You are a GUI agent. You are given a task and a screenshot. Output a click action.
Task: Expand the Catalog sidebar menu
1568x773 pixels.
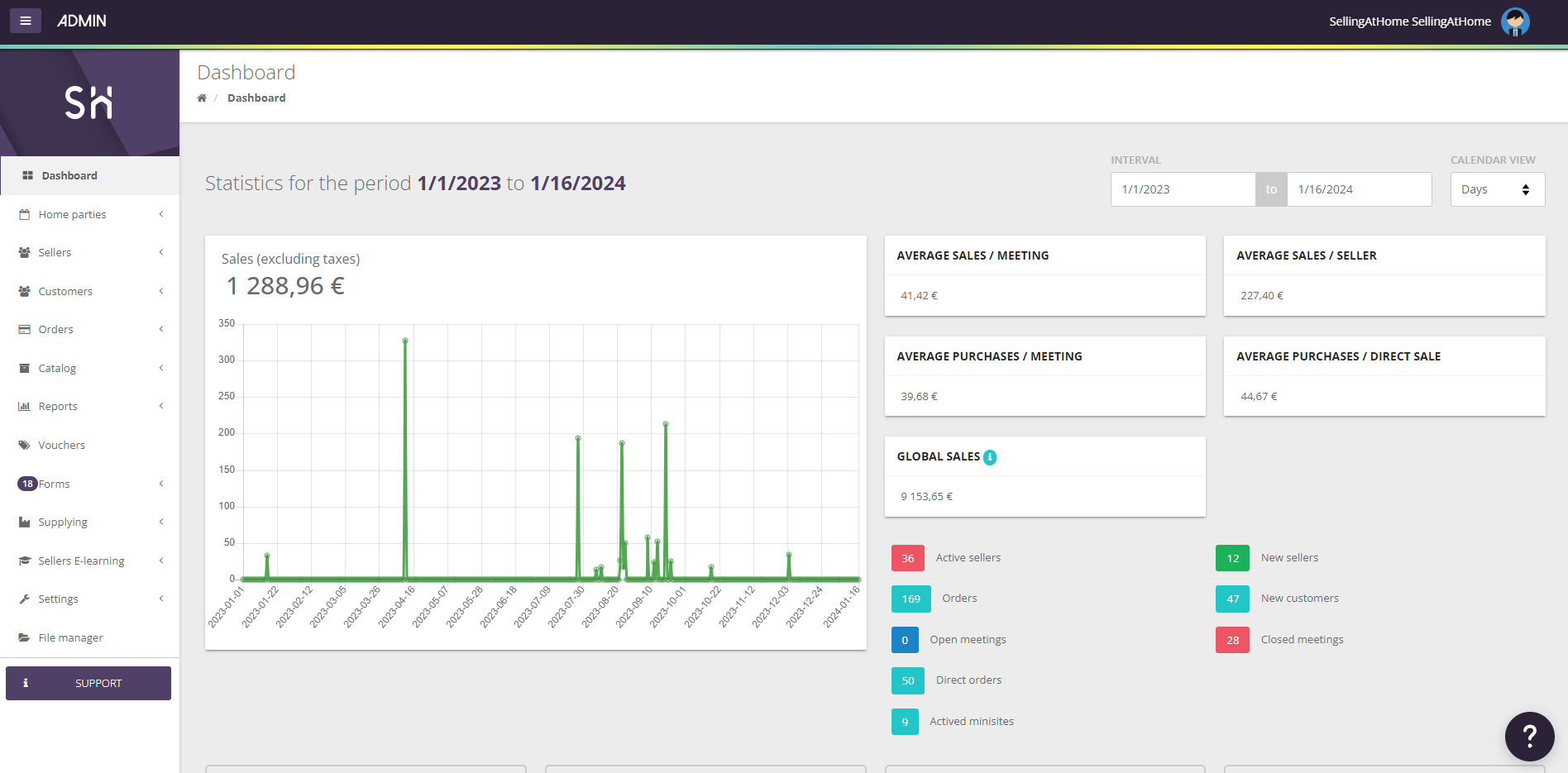[x=57, y=368]
